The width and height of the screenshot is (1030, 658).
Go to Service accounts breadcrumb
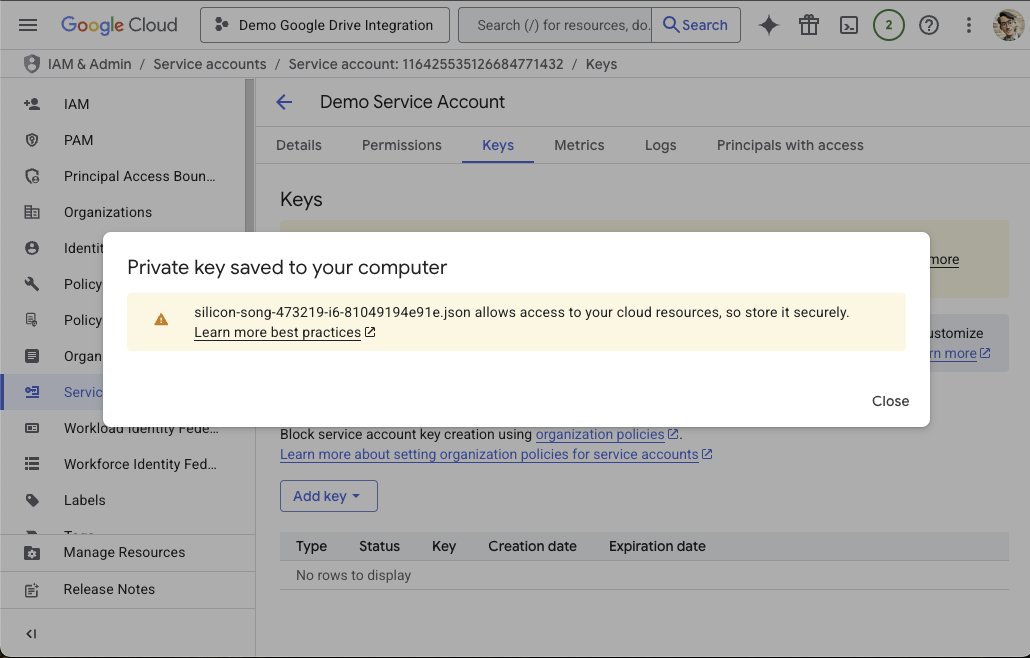pyautogui.click(x=210, y=64)
